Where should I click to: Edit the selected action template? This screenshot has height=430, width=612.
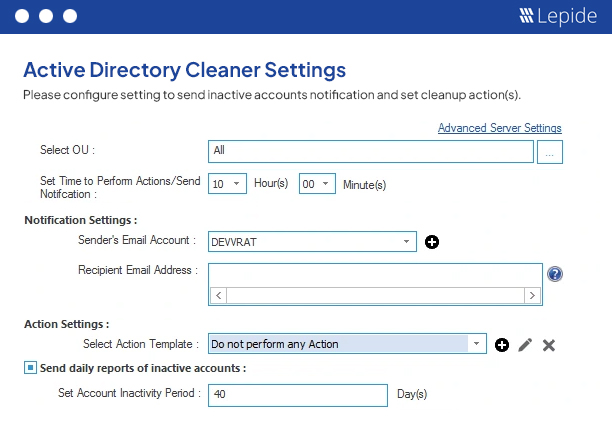click(x=525, y=345)
